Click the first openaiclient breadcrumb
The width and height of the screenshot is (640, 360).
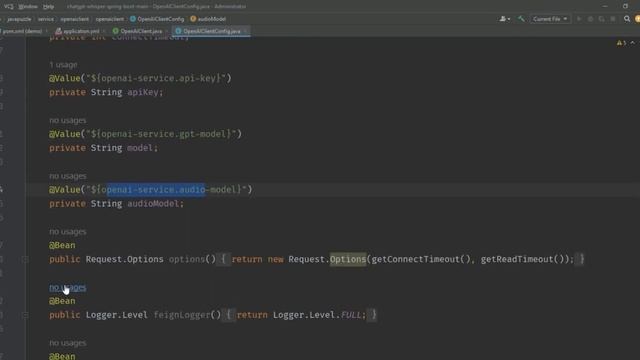coord(75,19)
